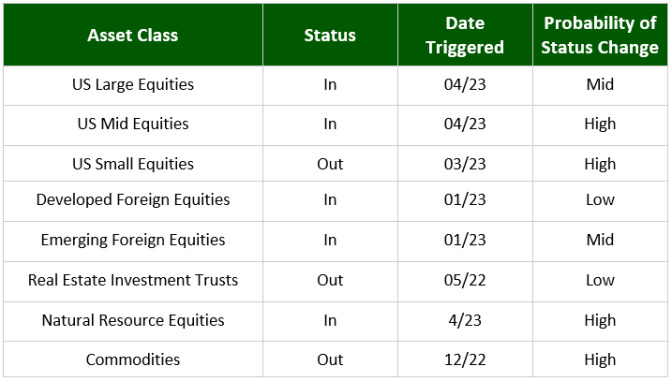This screenshot has width=672, height=381.
Task: Select the Mid probability for US Large Equities
Action: coord(600,85)
